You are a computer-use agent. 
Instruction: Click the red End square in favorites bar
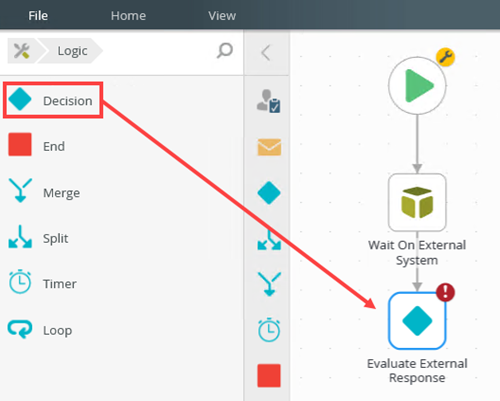click(269, 376)
